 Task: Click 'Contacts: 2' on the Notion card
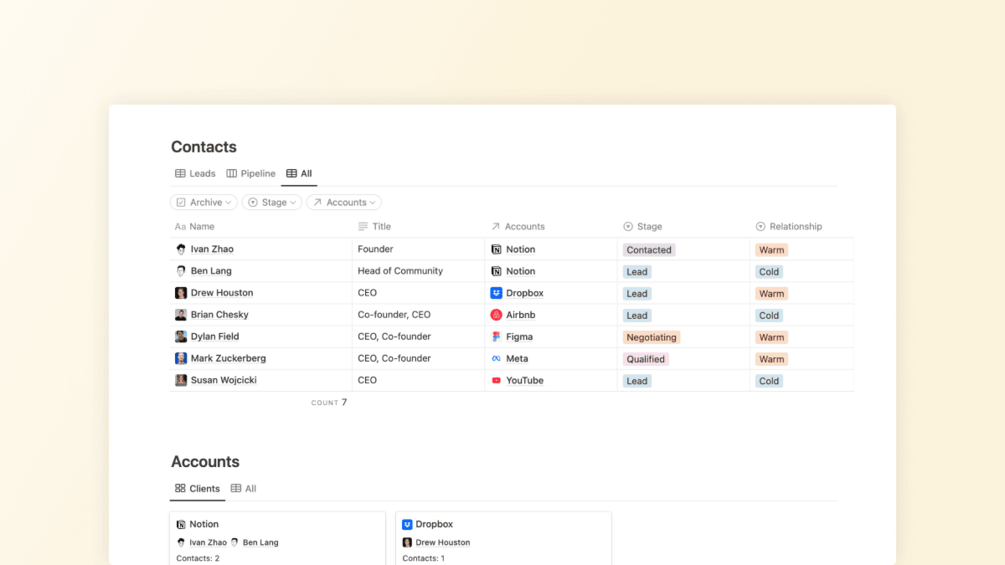click(x=198, y=558)
